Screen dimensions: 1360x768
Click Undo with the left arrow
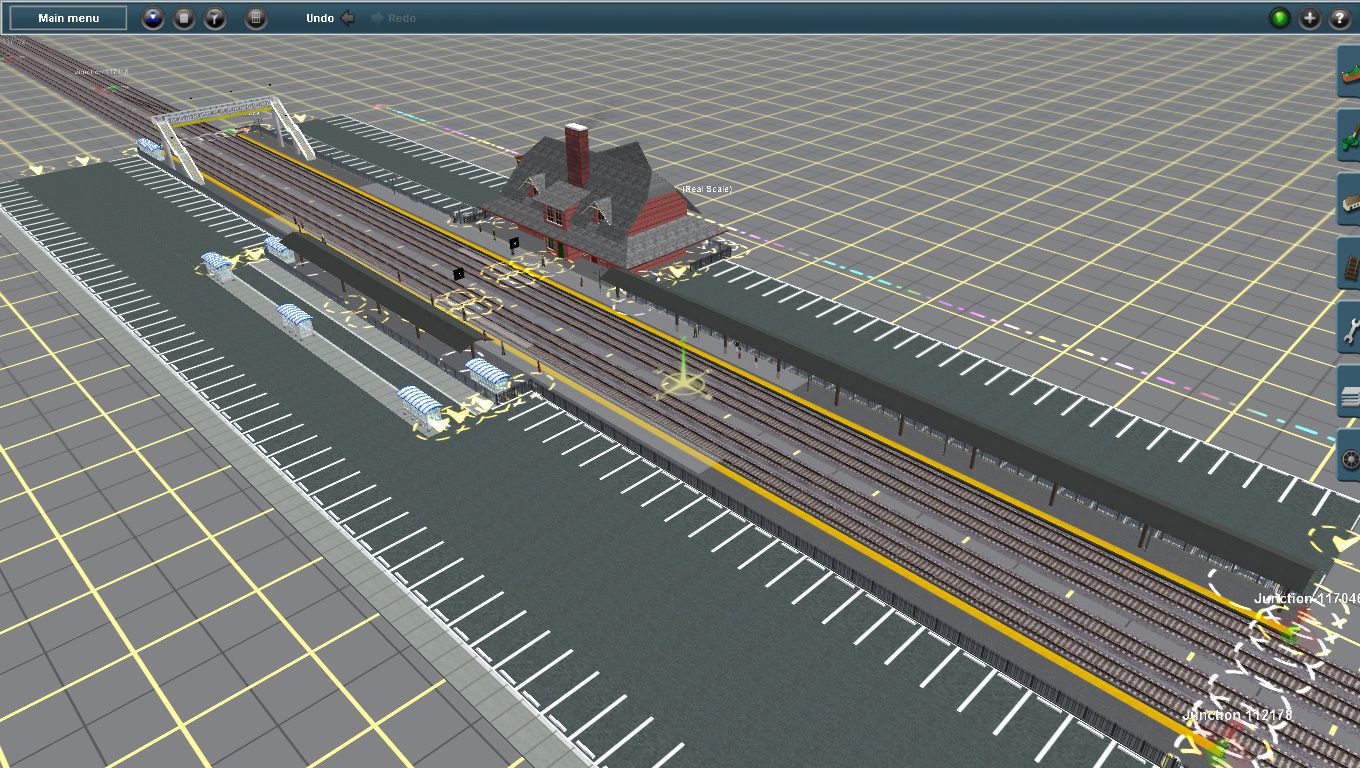tap(330, 18)
